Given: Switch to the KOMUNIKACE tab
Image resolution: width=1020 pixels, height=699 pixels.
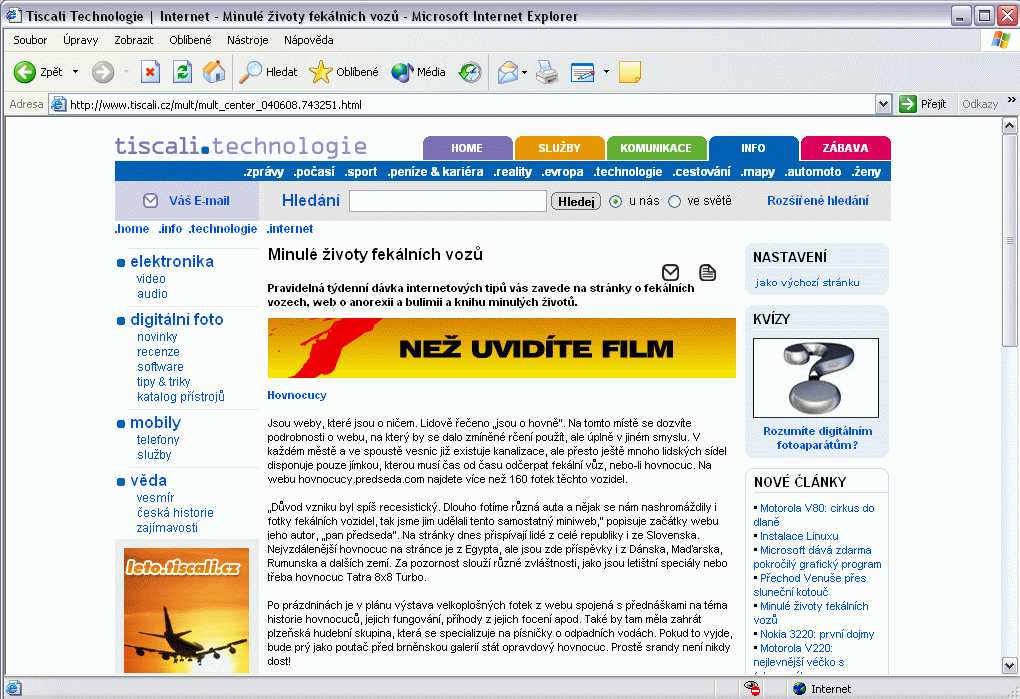Looking at the screenshot, I should 656,148.
